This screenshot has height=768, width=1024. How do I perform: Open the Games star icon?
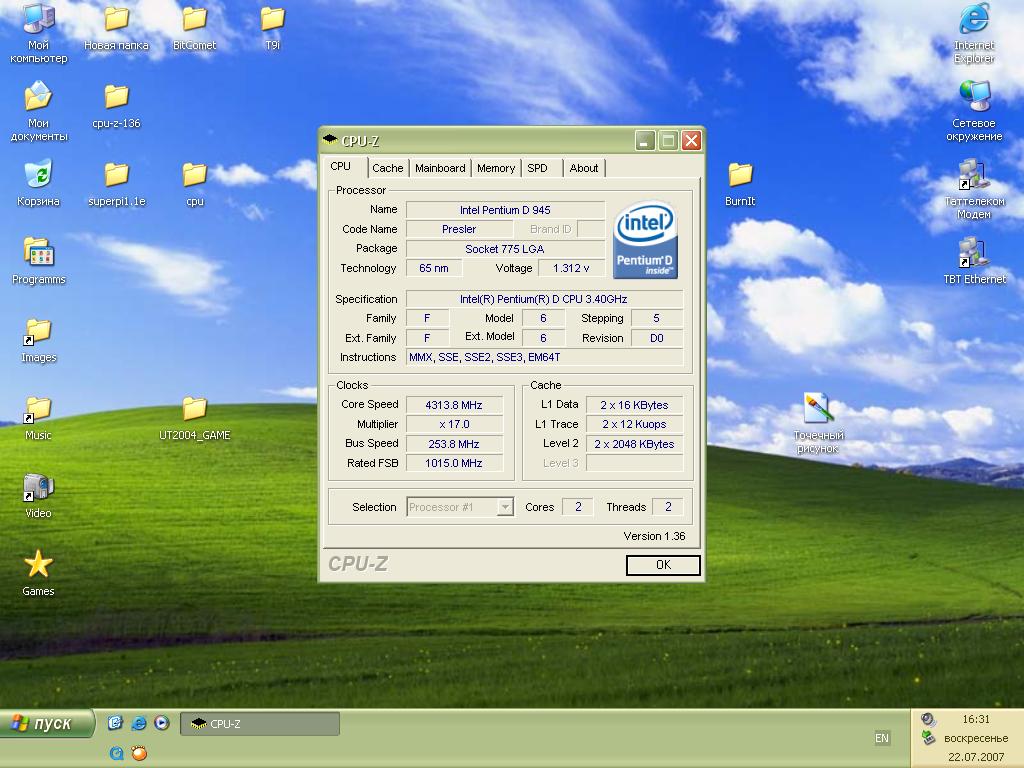point(39,573)
